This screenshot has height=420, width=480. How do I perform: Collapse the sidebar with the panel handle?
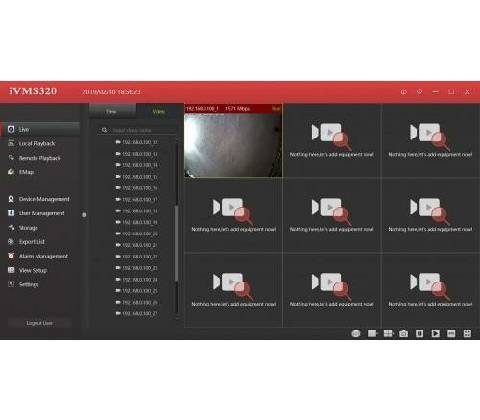coord(84,215)
